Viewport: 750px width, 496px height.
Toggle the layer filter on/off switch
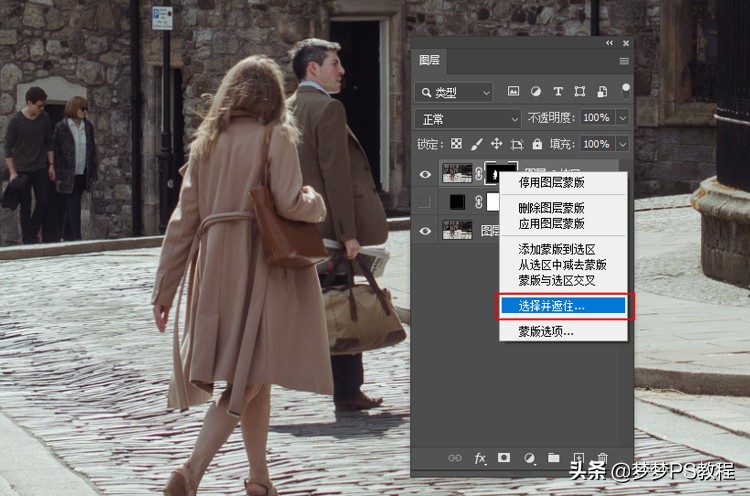pos(626,90)
